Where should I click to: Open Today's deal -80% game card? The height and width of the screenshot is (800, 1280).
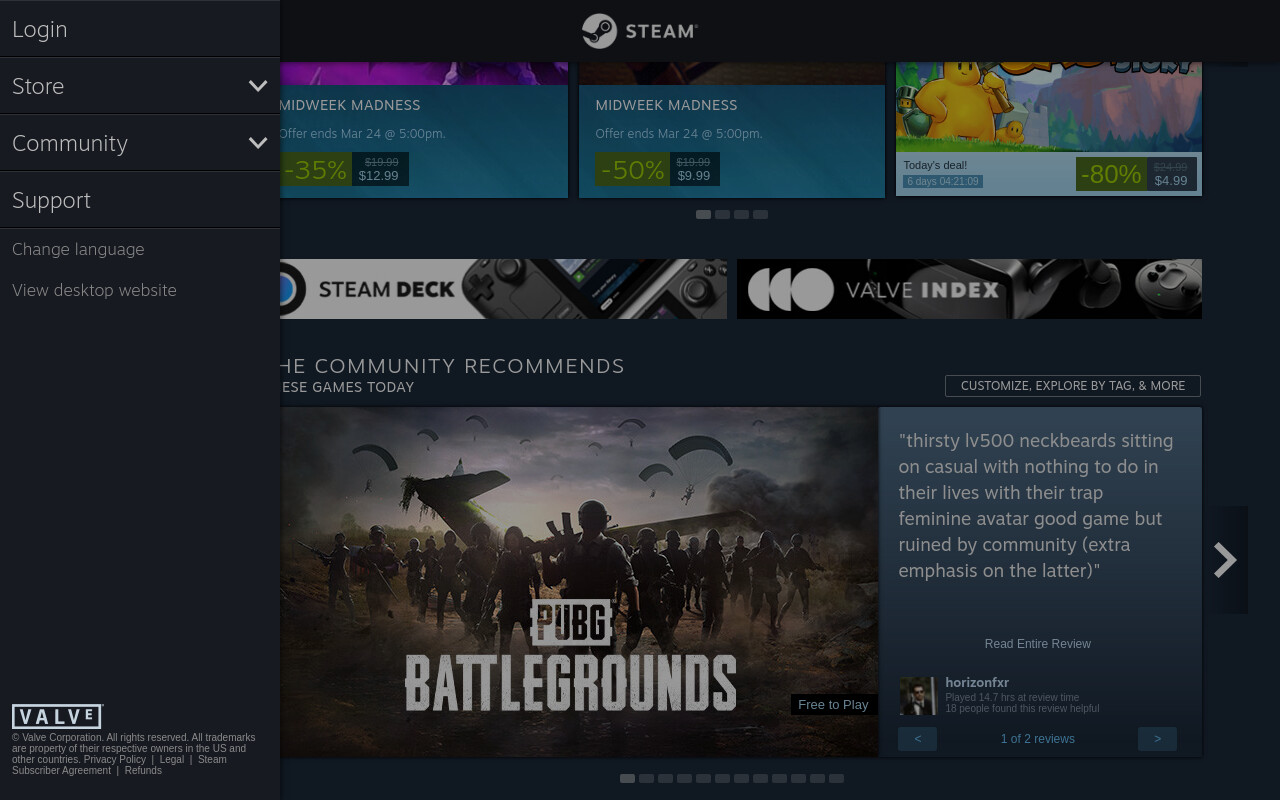coord(1049,128)
